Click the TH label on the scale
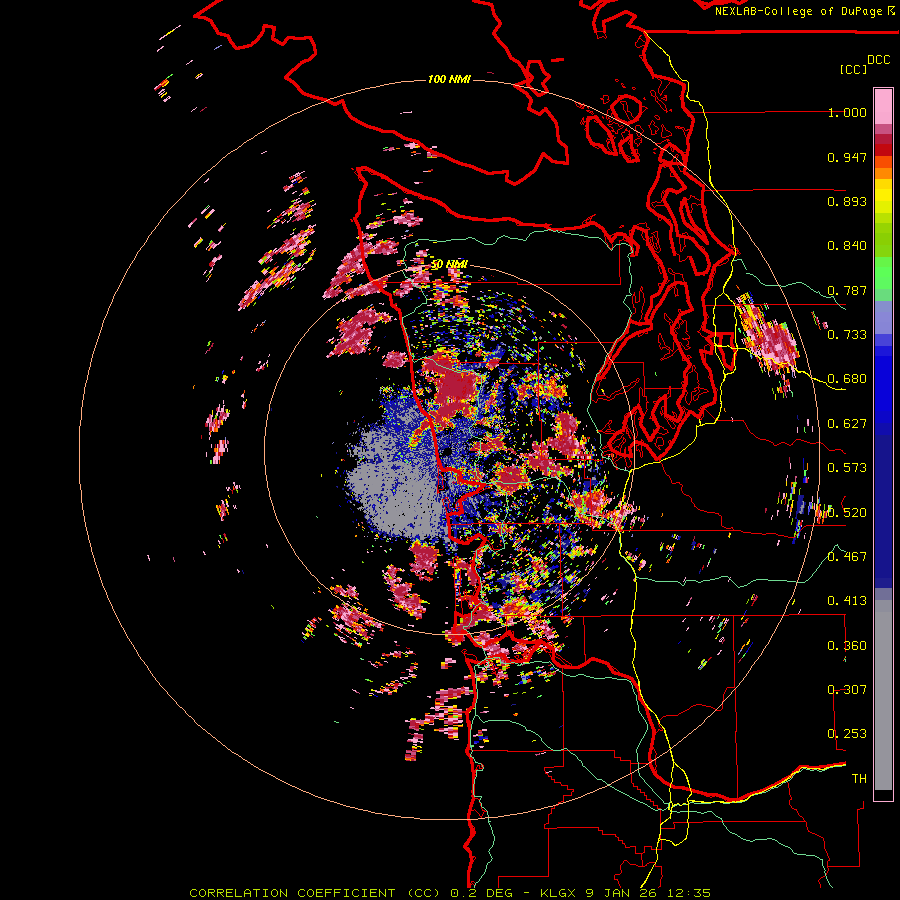The width and height of the screenshot is (900, 900). (859, 779)
